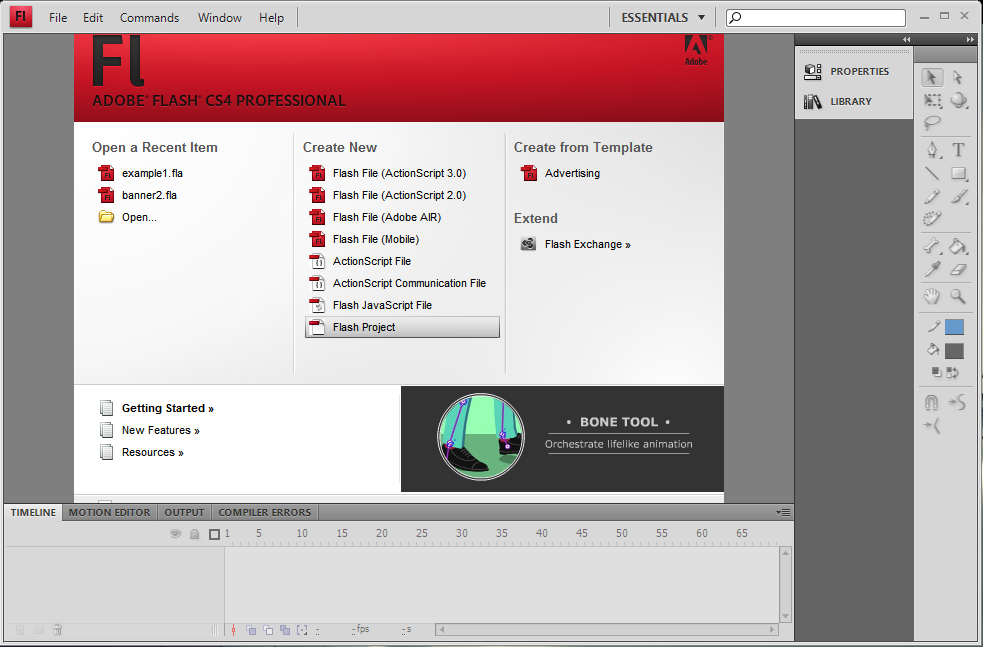Select the Bone tool in toolbar
The image size is (983, 647).
click(x=932, y=246)
